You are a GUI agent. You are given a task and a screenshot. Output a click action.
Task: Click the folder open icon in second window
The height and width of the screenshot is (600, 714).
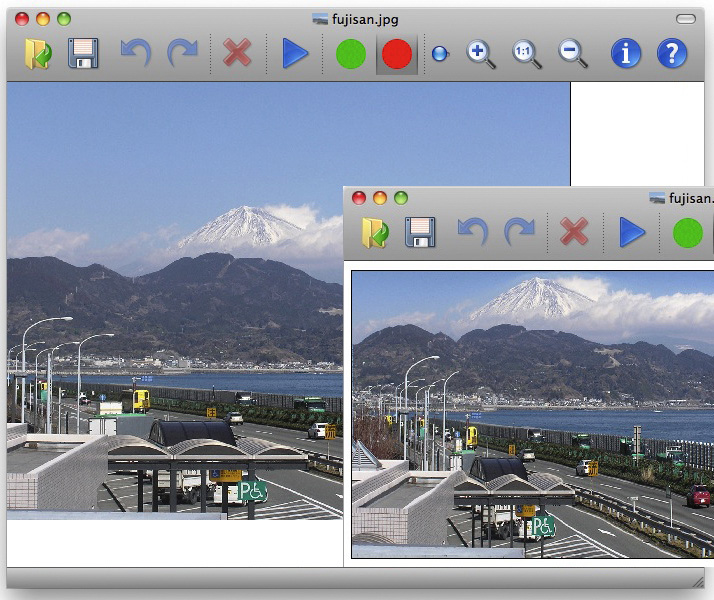pos(375,233)
